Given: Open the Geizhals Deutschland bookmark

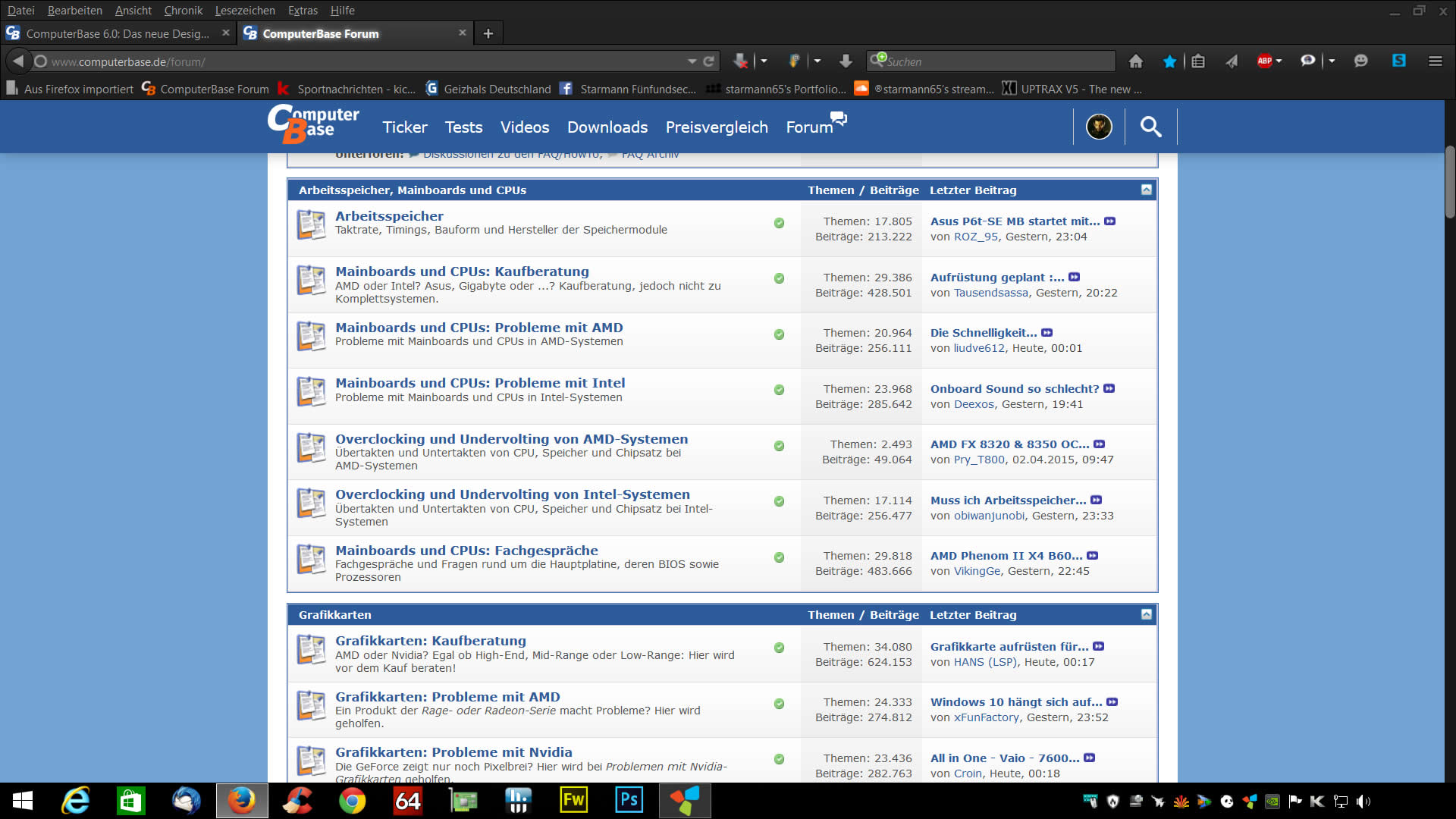Looking at the screenshot, I should point(497,89).
